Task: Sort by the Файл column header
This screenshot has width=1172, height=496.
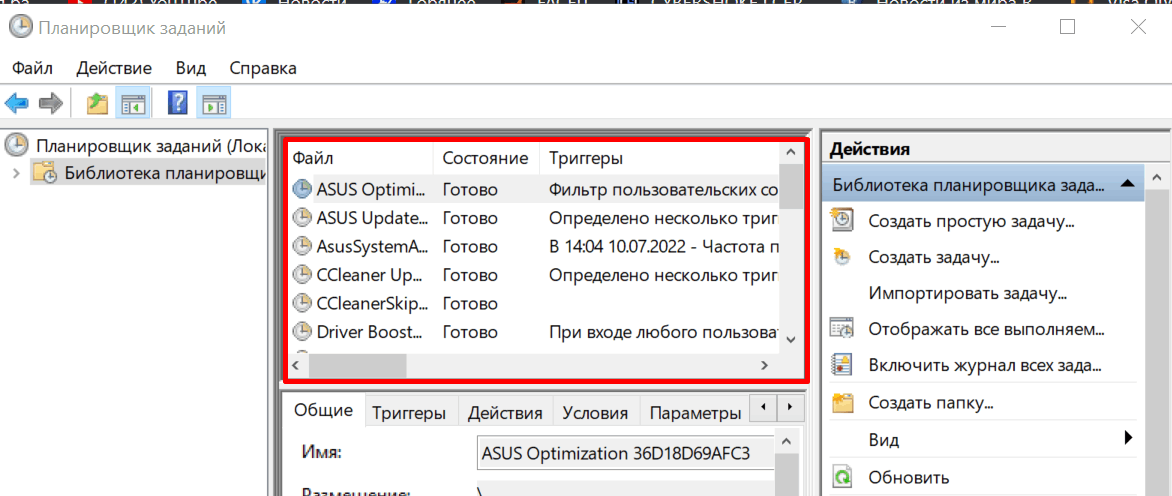Action: 360,158
